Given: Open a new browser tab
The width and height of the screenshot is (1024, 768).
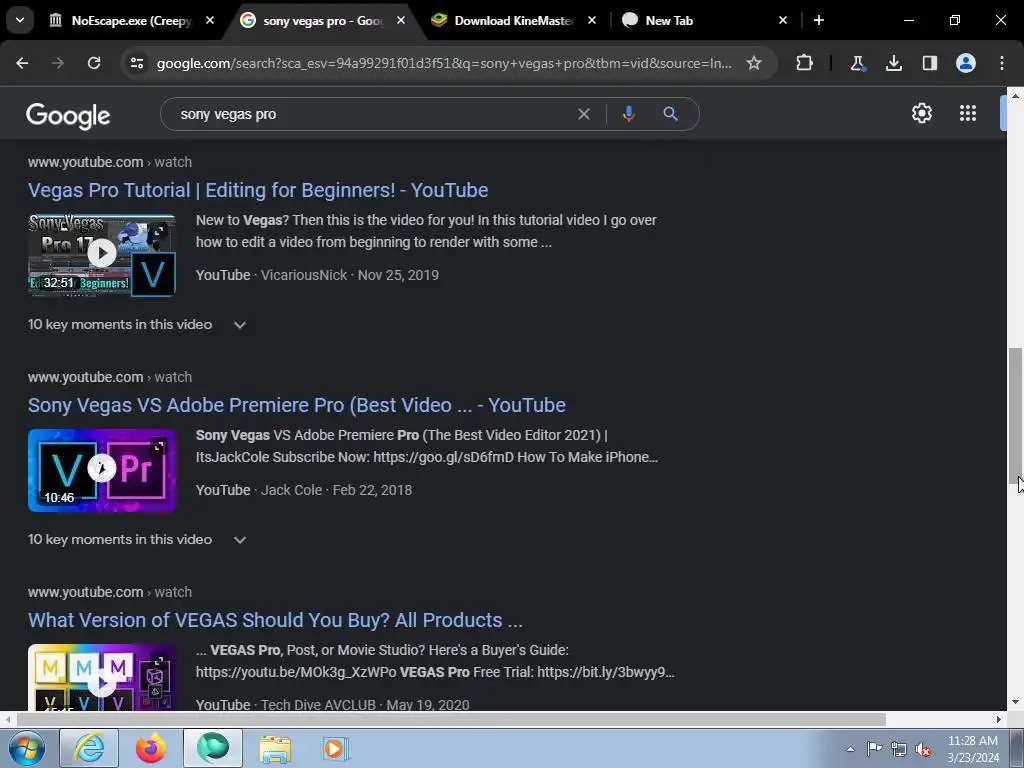Looking at the screenshot, I should (819, 20).
